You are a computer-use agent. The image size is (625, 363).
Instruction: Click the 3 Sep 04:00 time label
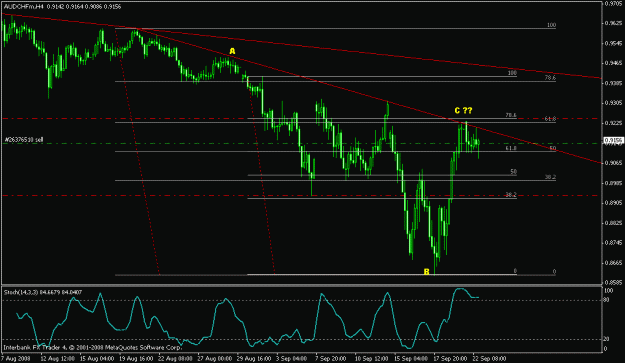pyautogui.click(x=293, y=358)
